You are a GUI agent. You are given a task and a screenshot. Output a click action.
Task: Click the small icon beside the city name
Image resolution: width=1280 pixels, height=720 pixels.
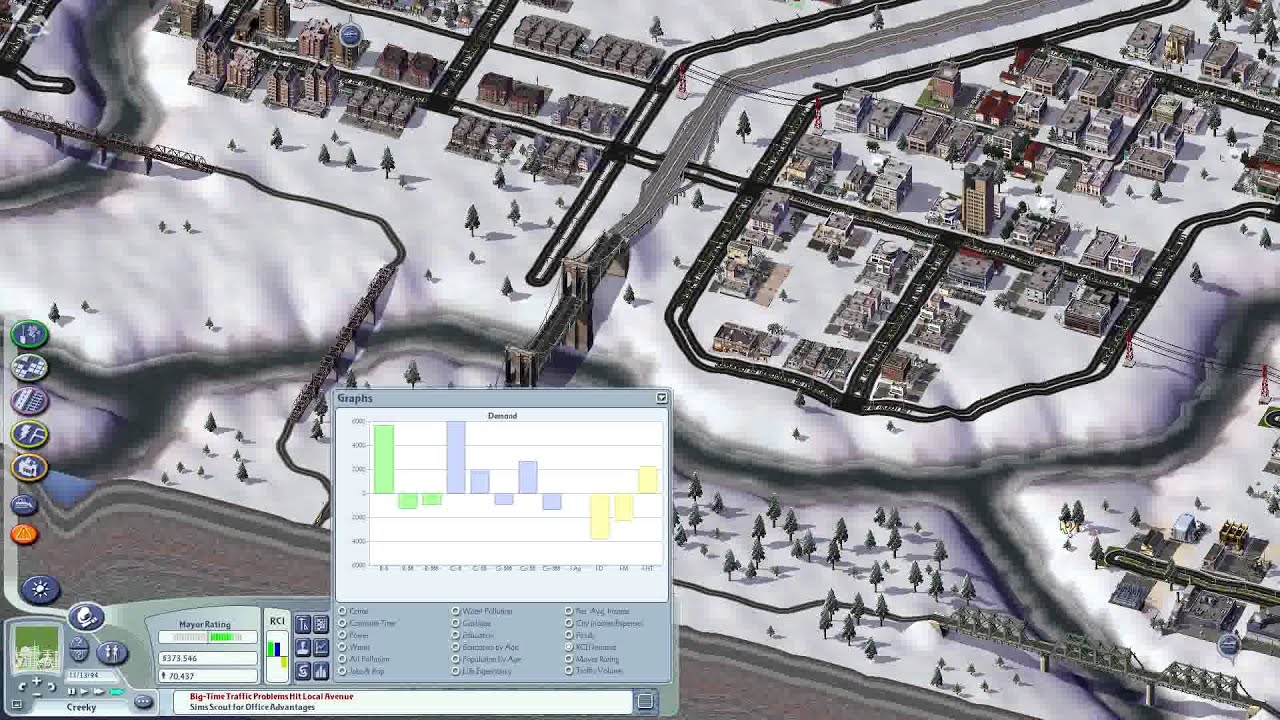coord(16,704)
